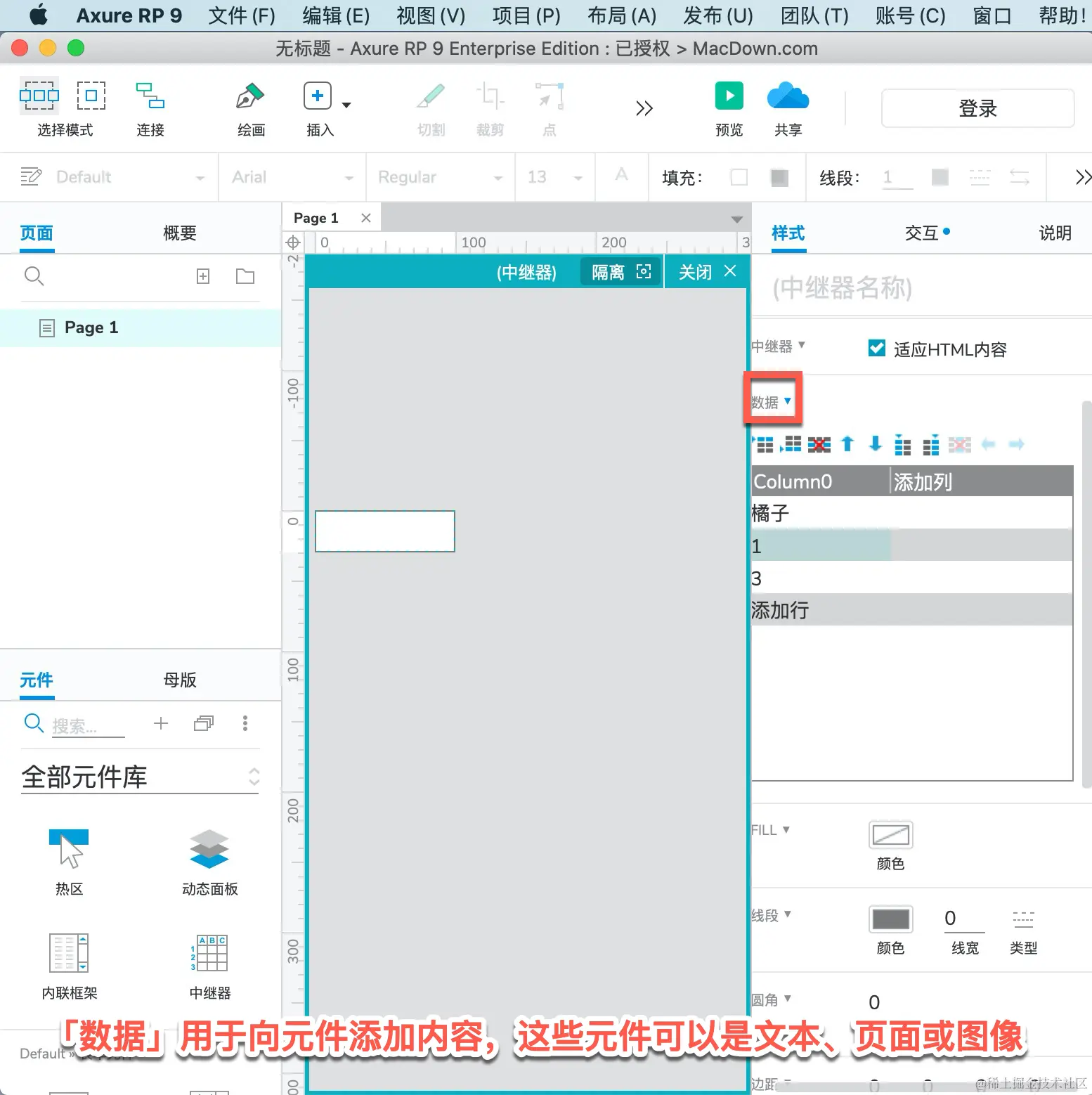Click 关闭 to close repeater editing
The width and height of the screenshot is (1092, 1095).
coord(707,272)
